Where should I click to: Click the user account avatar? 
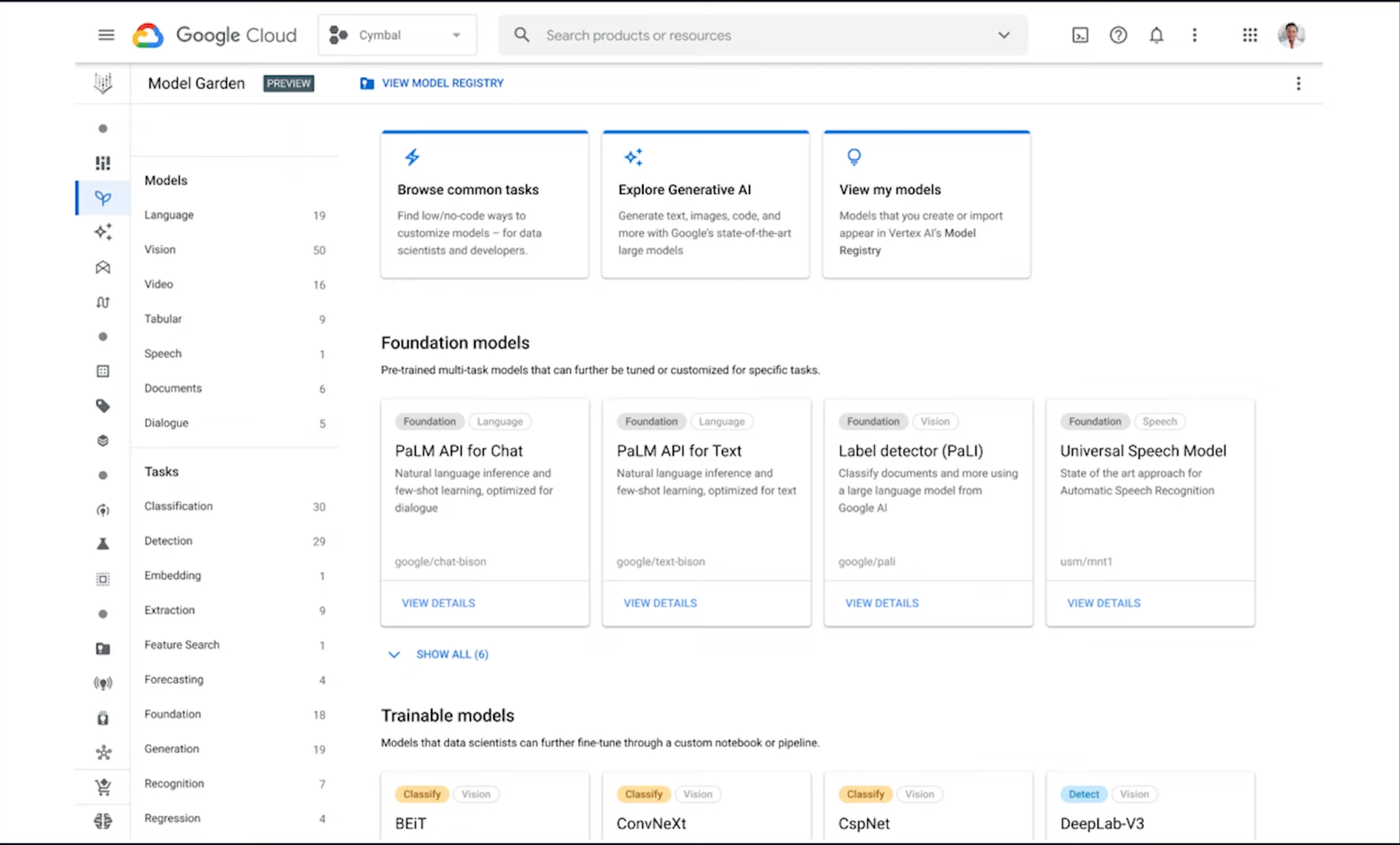pos(1291,35)
